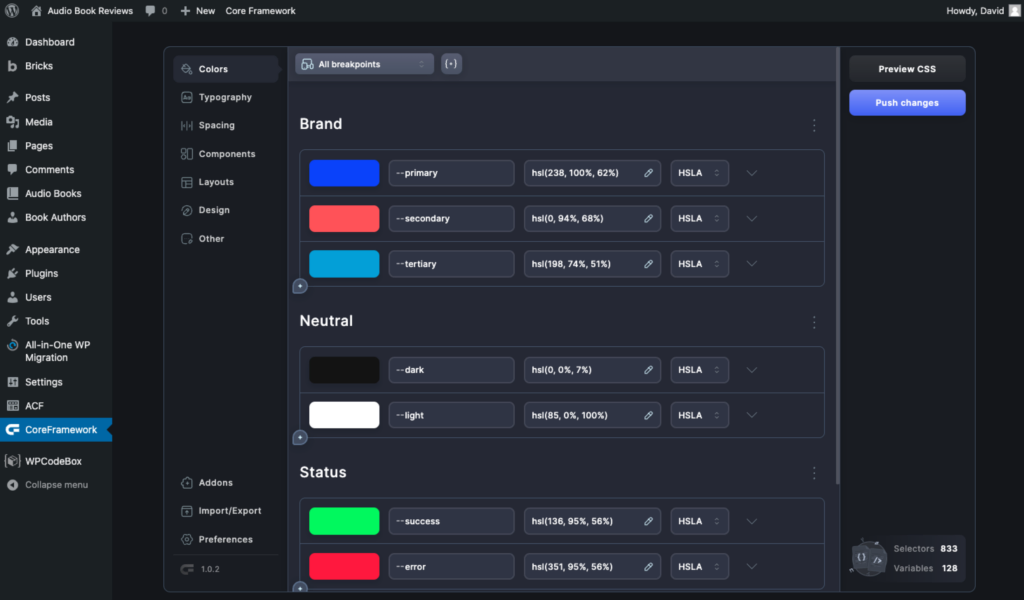This screenshot has height=600, width=1024.
Task: Open Import/Export from its icon
Action: point(186,511)
